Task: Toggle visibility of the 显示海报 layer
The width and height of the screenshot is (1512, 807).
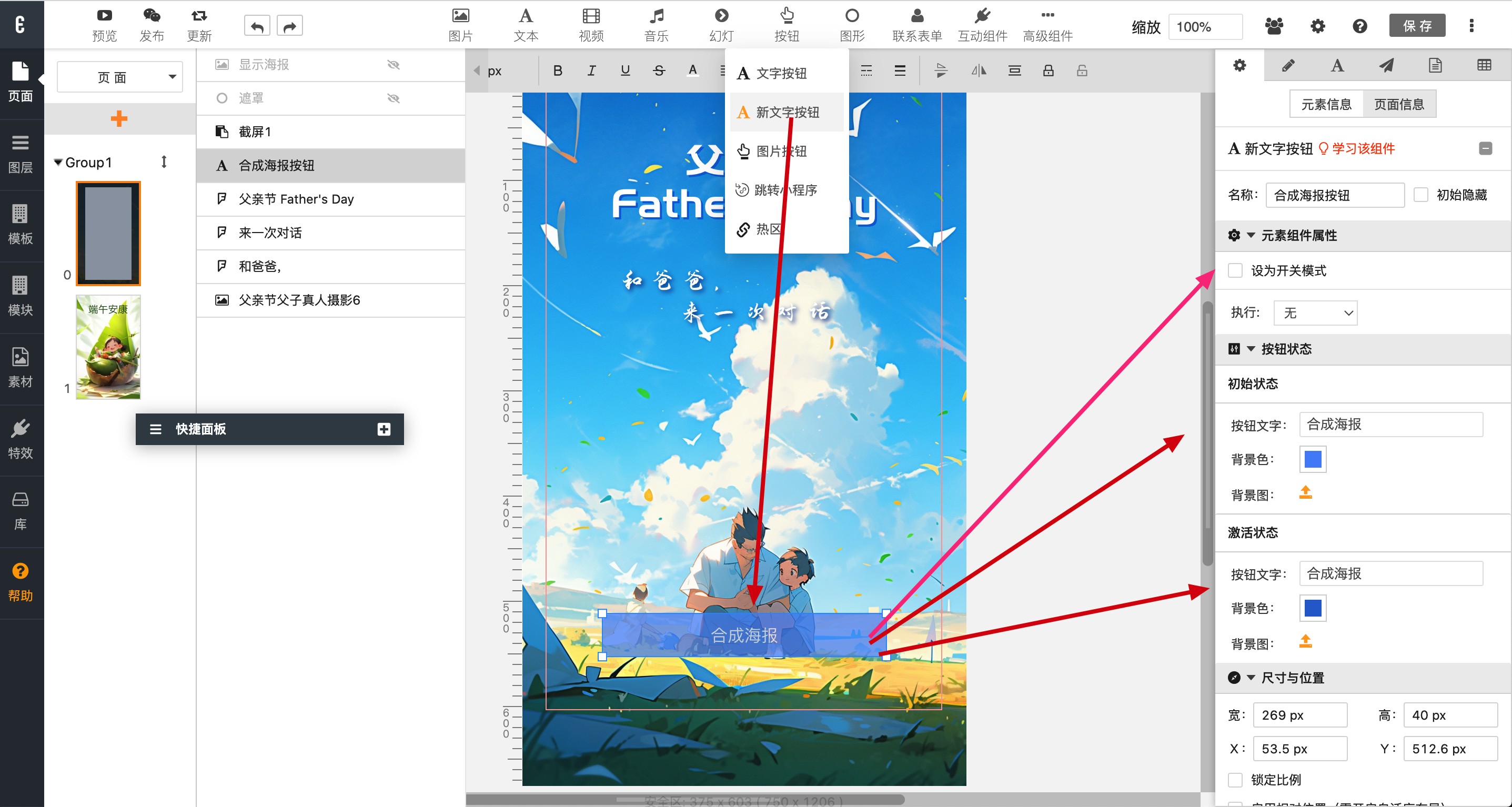Action: pos(394,65)
